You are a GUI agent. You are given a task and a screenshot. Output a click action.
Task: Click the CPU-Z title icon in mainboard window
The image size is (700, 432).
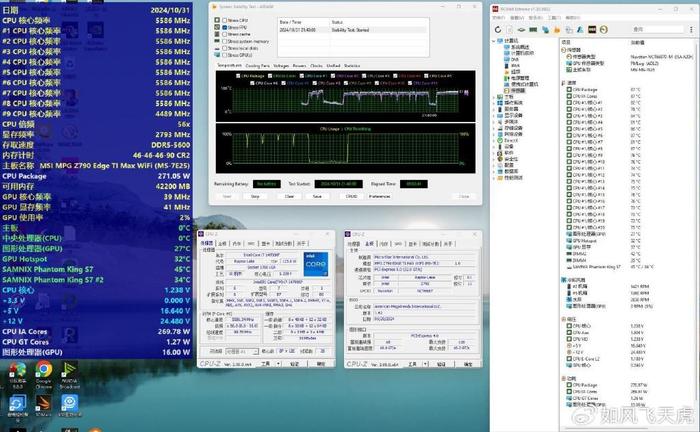click(x=348, y=234)
